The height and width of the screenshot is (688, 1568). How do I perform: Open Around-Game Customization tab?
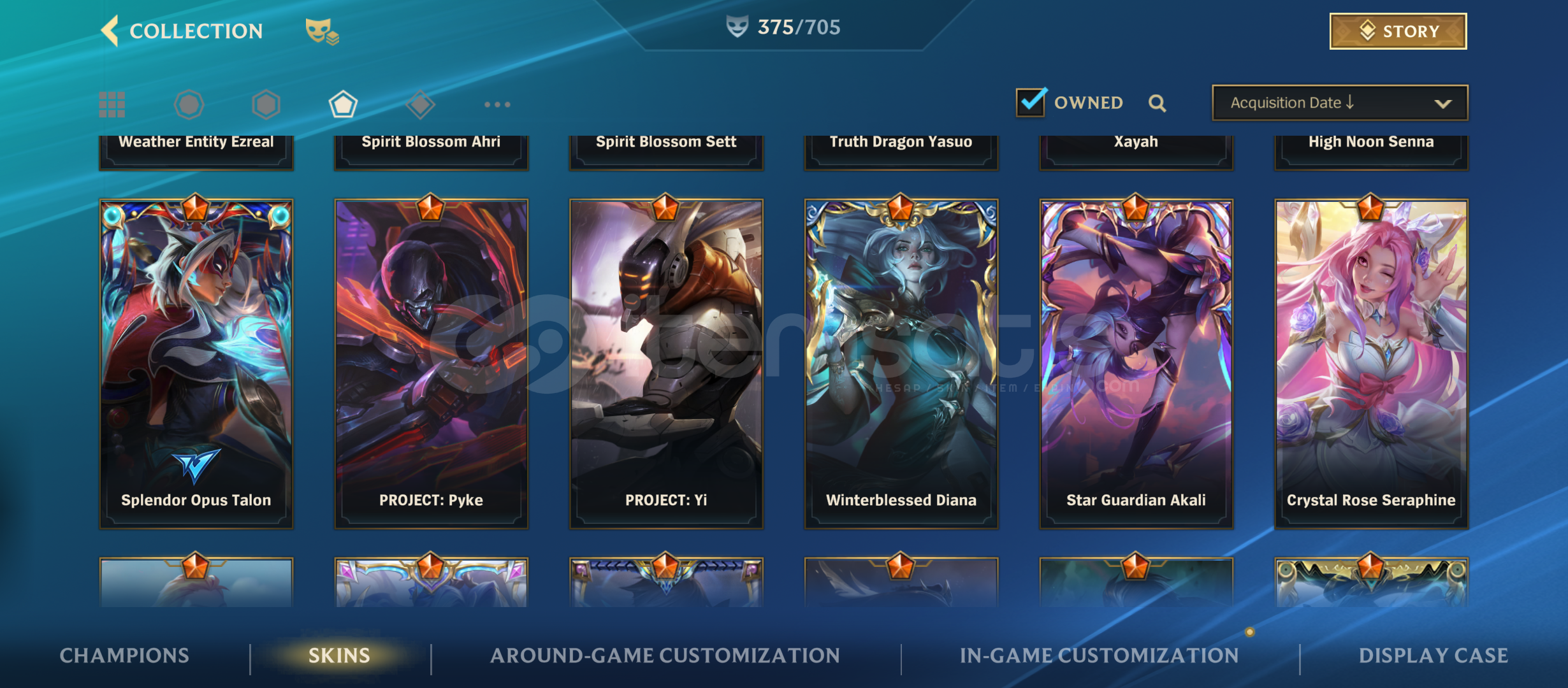coord(665,656)
